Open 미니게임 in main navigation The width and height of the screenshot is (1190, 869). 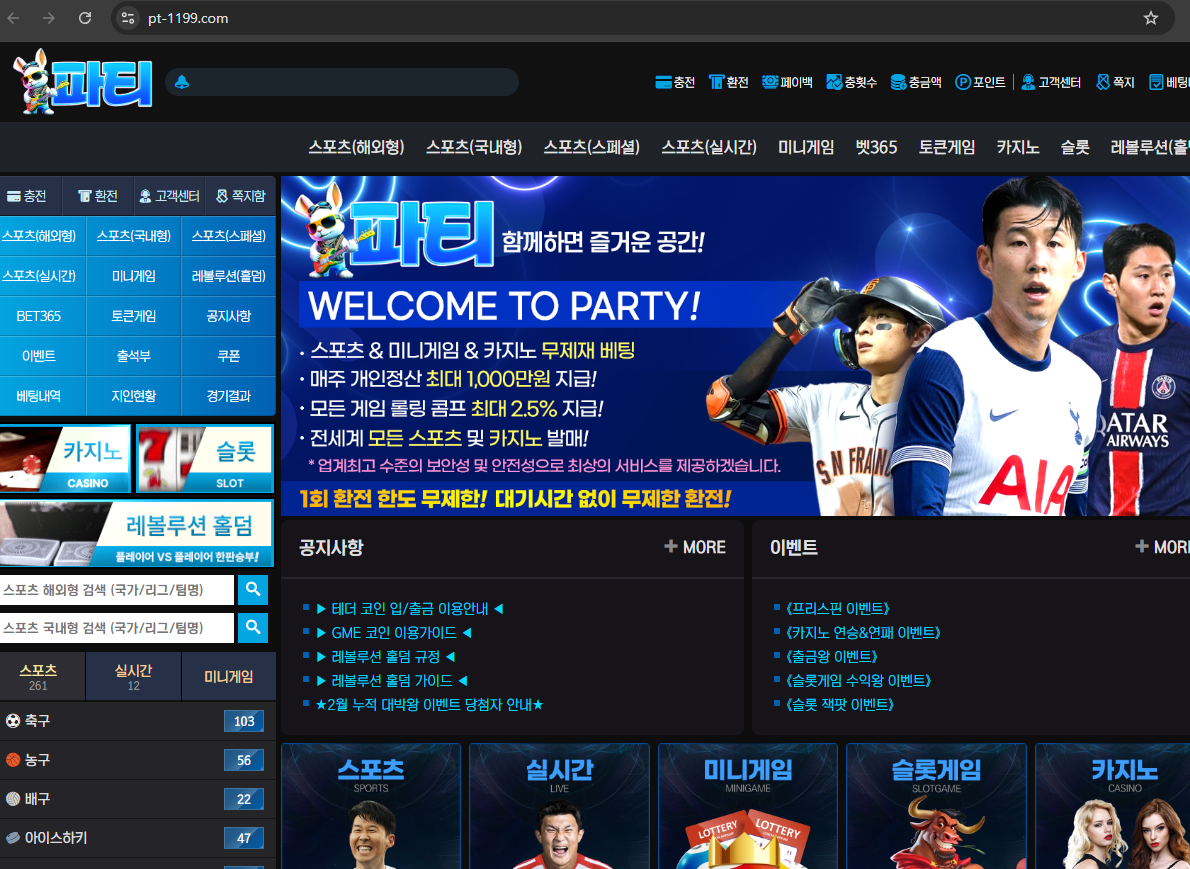pyautogui.click(x=806, y=147)
